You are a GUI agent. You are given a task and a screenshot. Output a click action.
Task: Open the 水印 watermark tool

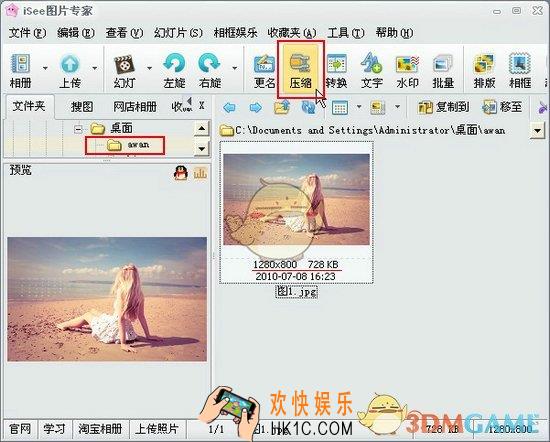pyautogui.click(x=407, y=70)
